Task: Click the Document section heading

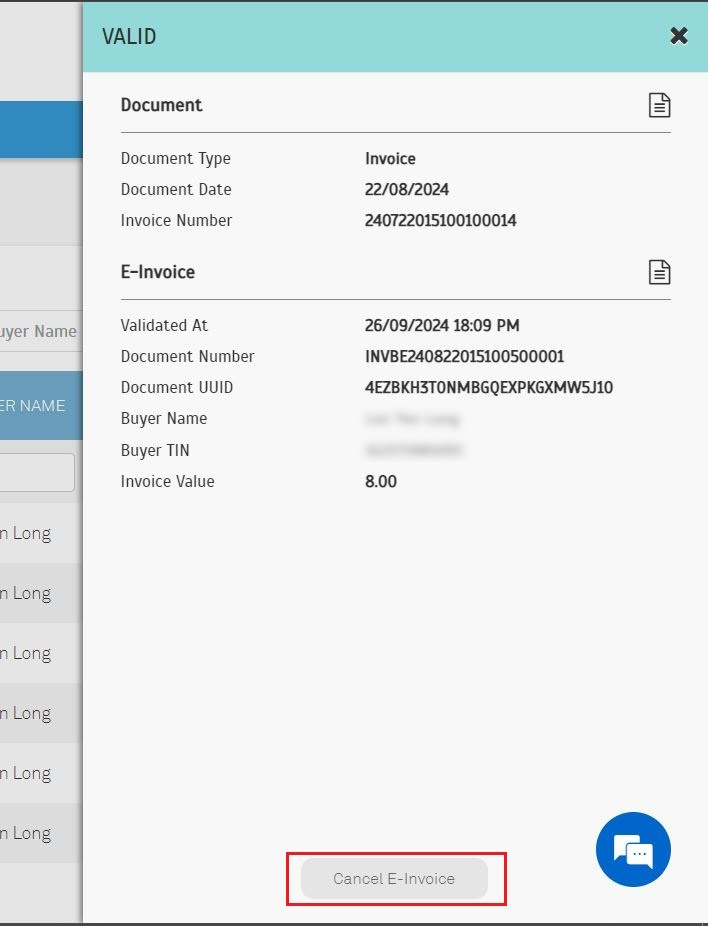Action: 161,105
